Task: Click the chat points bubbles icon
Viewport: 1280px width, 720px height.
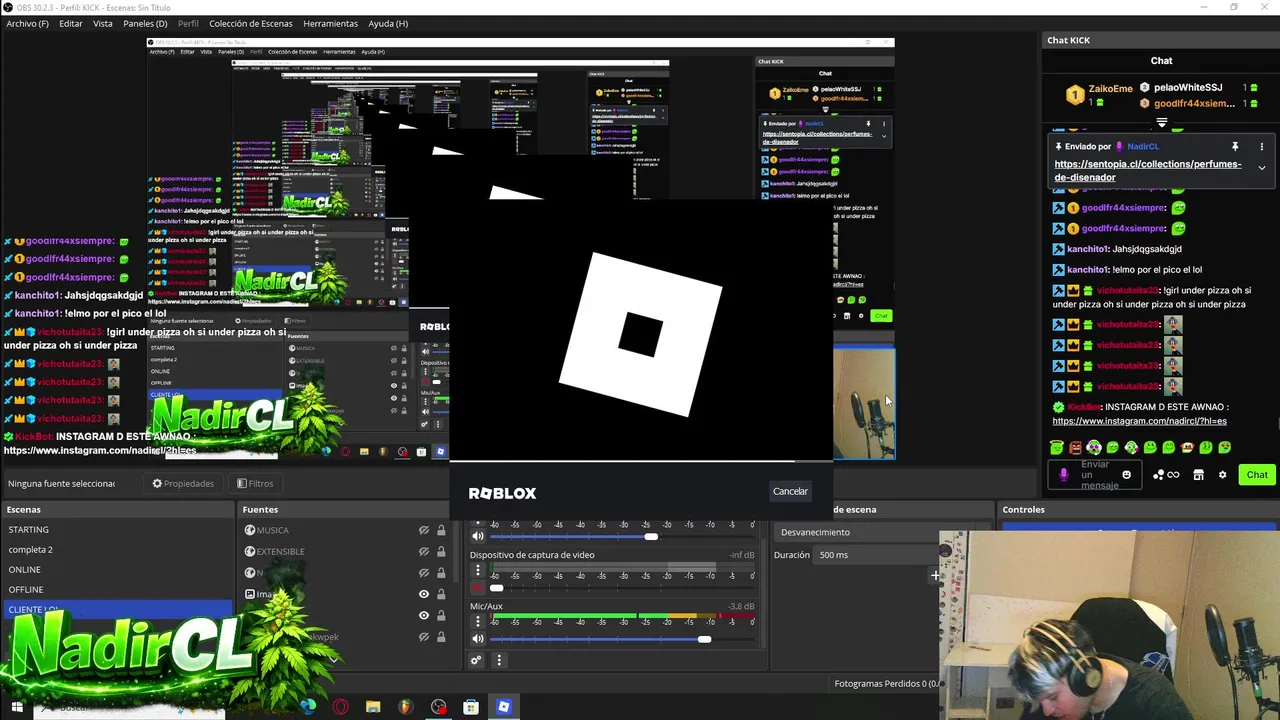Action: pyautogui.click(x=1158, y=475)
